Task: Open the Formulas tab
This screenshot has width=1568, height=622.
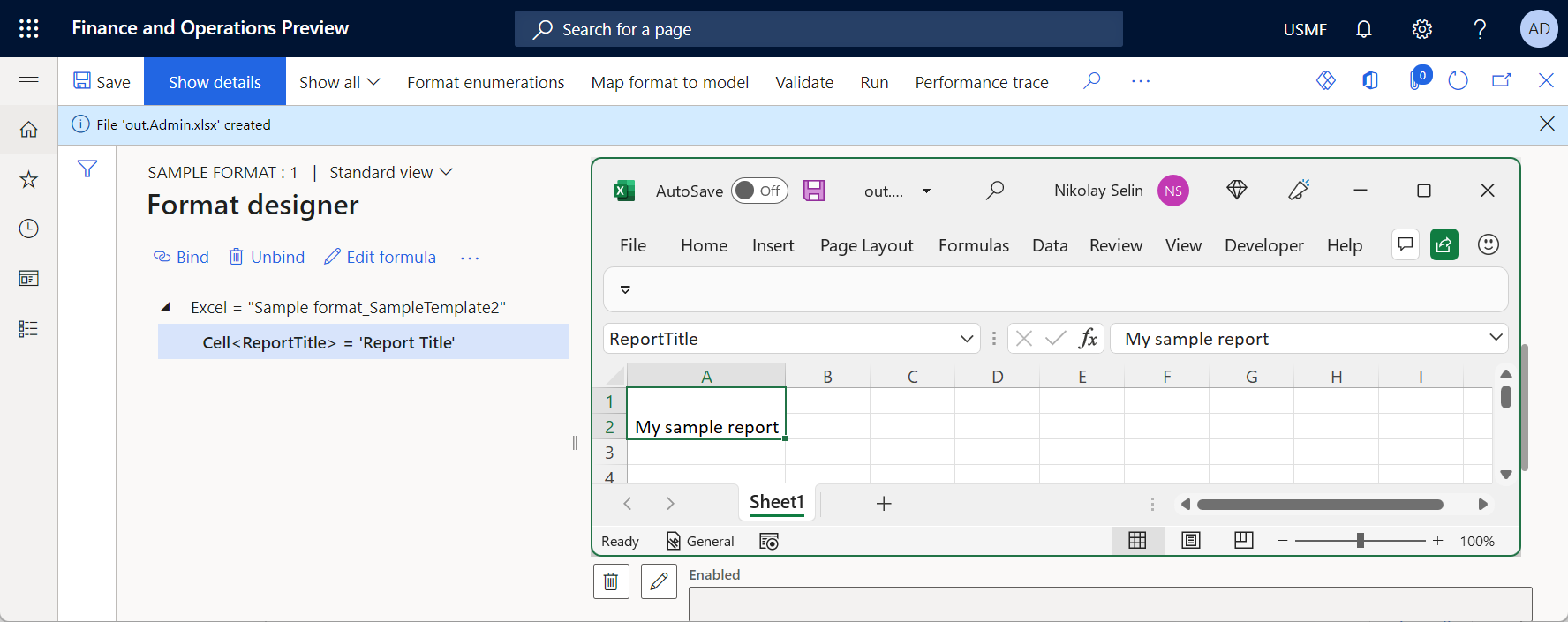Action: click(x=974, y=245)
